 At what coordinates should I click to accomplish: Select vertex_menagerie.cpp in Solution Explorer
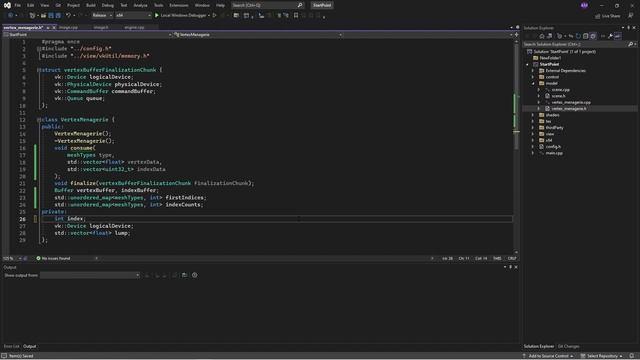click(x=571, y=102)
